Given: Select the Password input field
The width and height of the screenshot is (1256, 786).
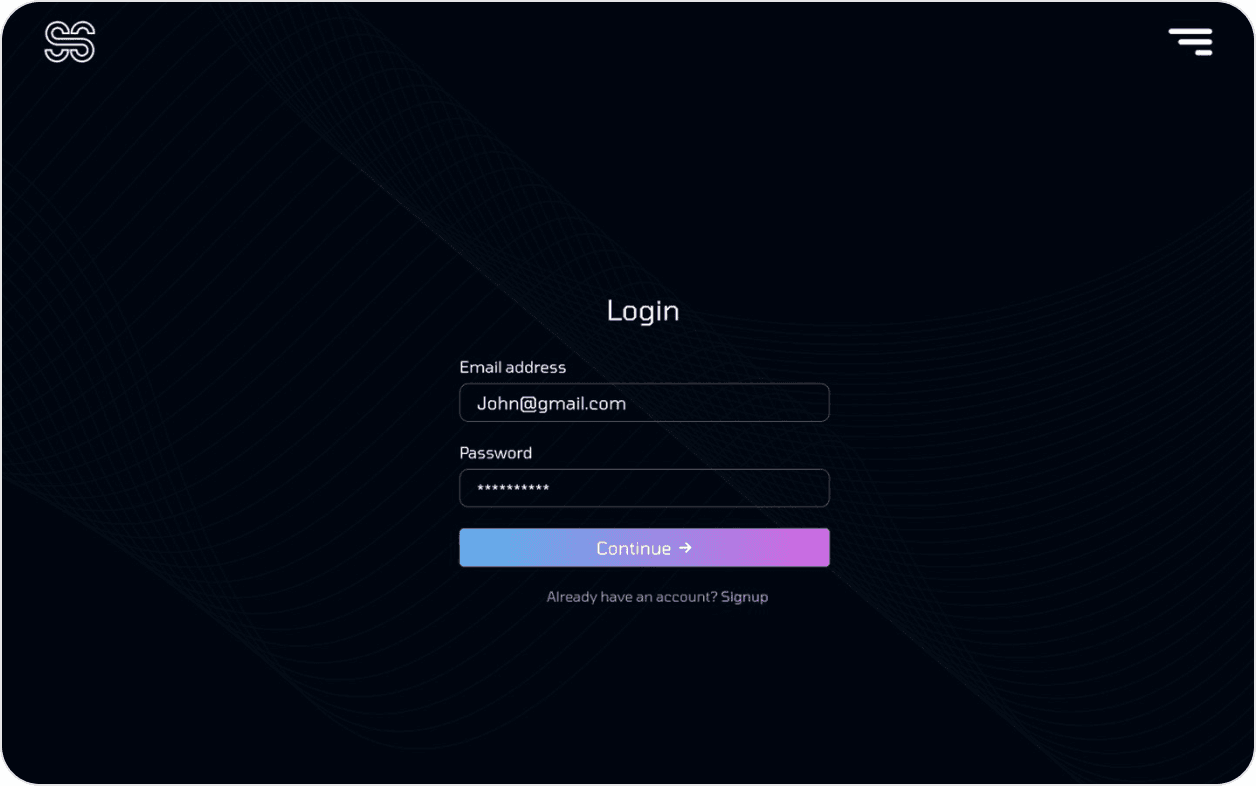Looking at the screenshot, I should pyautogui.click(x=644, y=488).
